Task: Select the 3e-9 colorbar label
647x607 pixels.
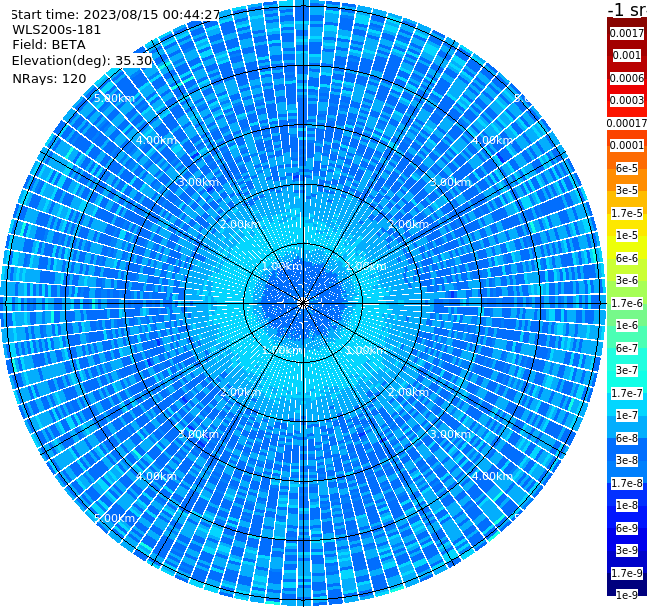Action: point(627,550)
